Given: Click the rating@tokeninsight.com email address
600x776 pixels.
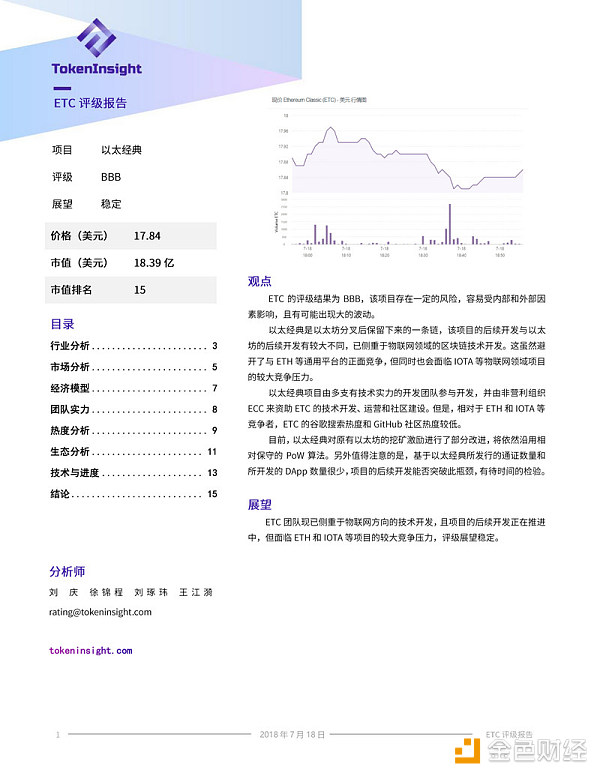Looking at the screenshot, I should [x=100, y=612].
